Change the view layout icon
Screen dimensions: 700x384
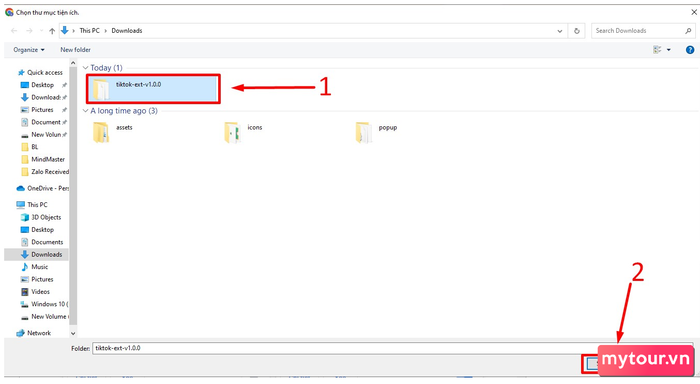657,50
